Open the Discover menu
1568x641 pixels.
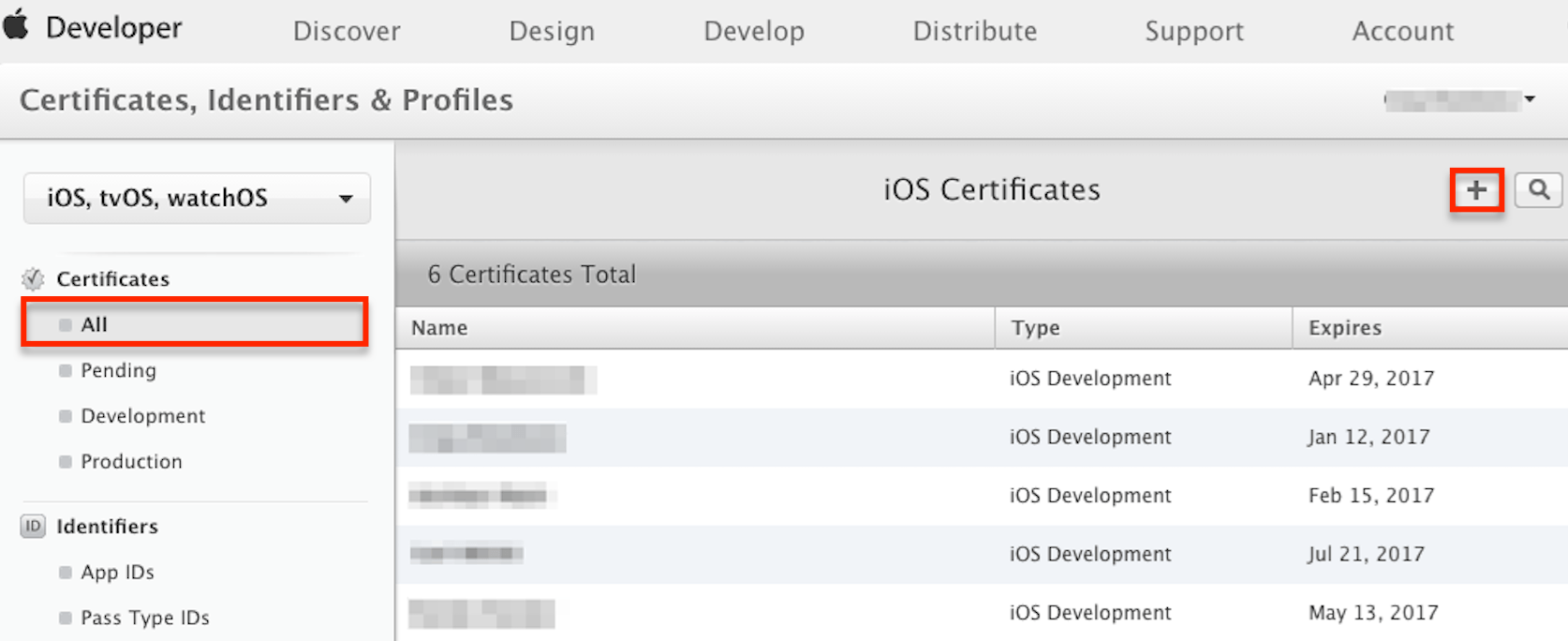point(347,31)
